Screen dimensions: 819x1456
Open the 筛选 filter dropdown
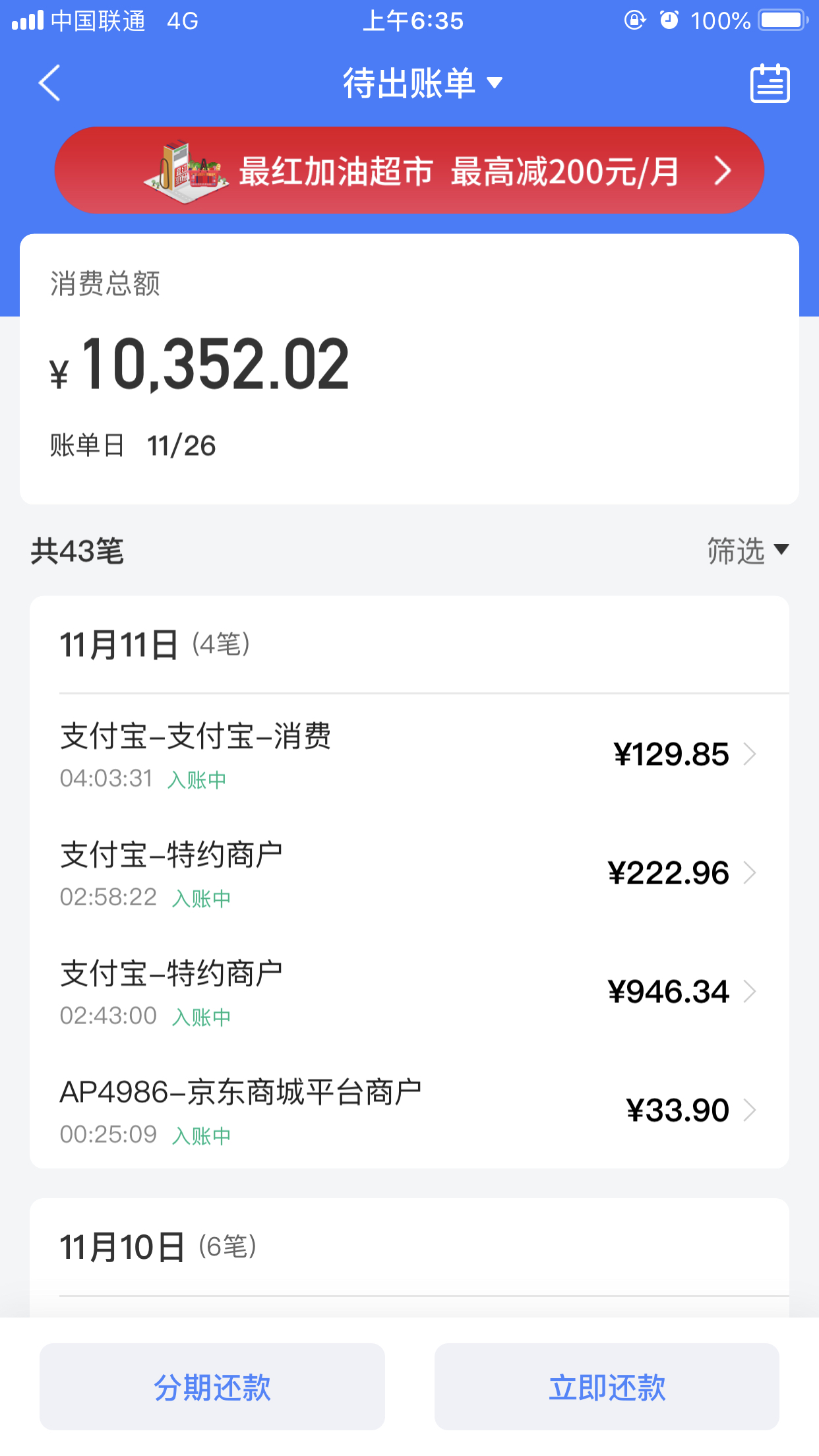tap(748, 551)
